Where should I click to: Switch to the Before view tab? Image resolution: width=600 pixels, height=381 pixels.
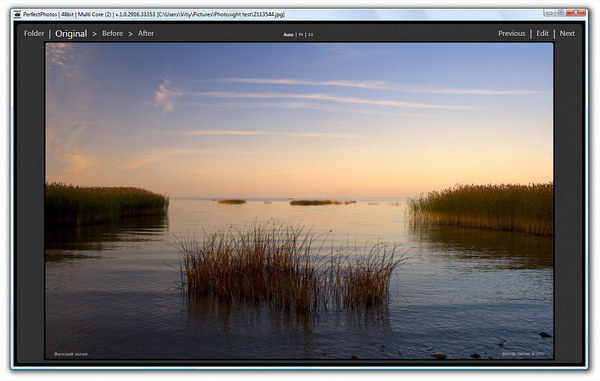(112, 34)
